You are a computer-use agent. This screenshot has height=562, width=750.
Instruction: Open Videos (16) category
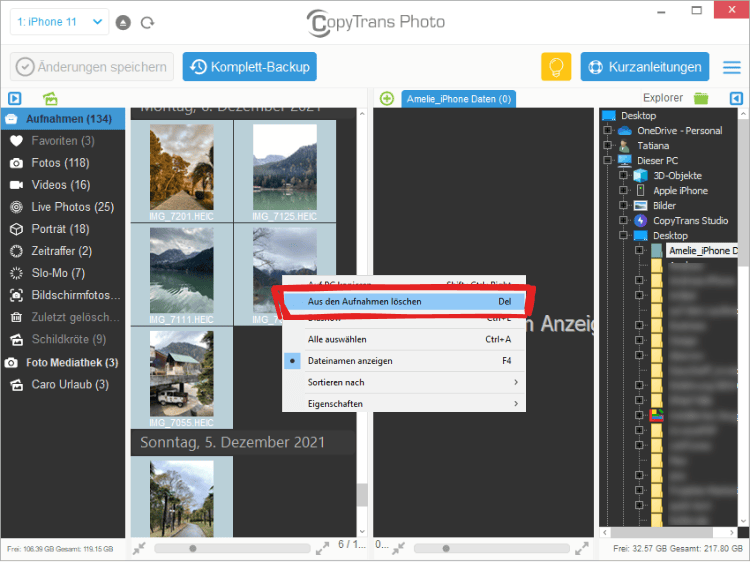[63, 185]
